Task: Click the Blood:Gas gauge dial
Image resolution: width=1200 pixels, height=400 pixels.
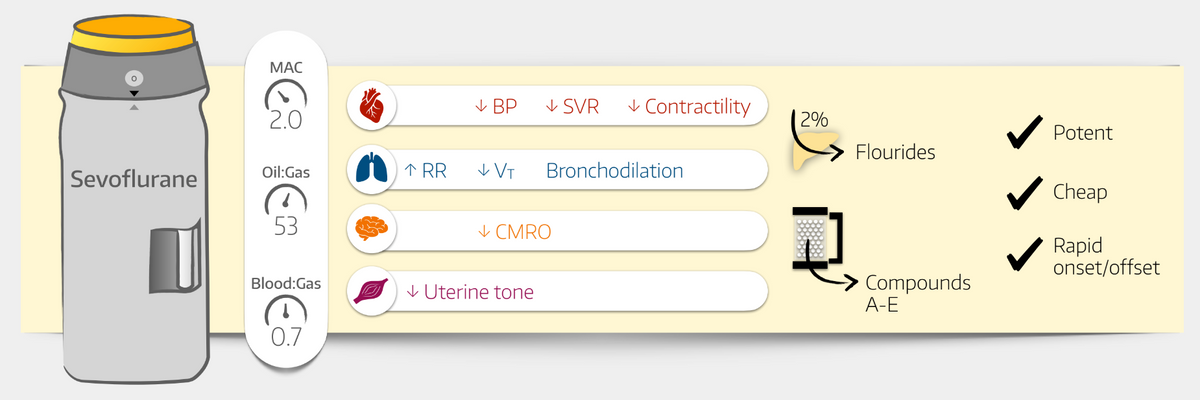Action: [x=286, y=311]
